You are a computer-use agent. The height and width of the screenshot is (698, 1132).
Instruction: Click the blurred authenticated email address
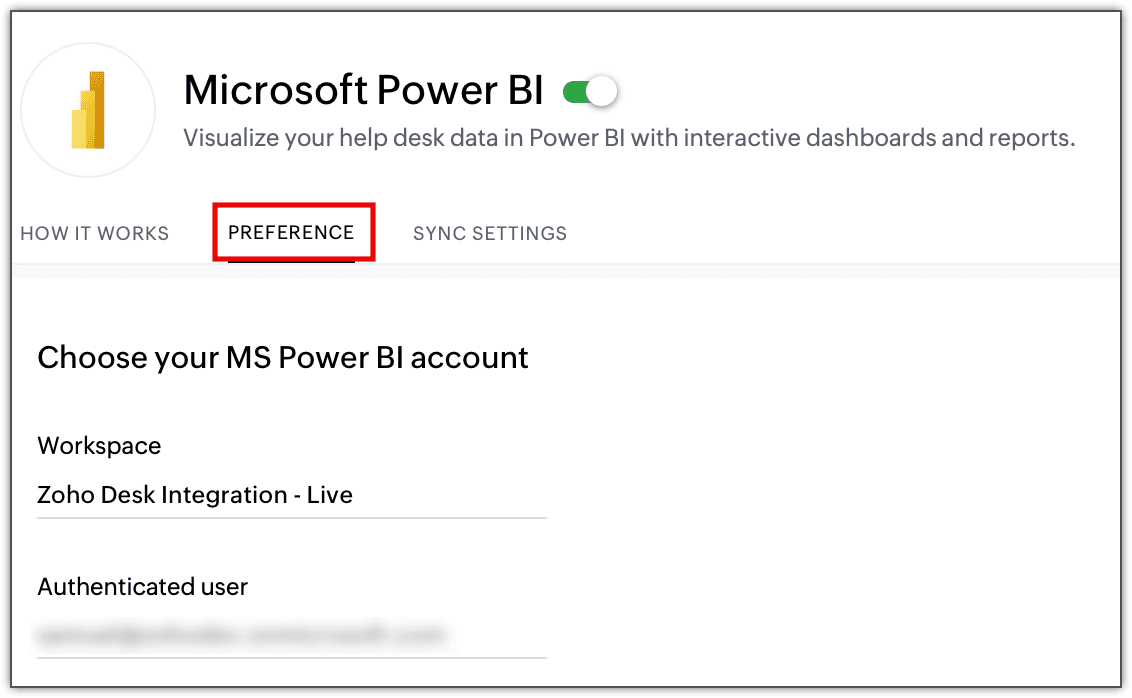pyautogui.click(x=240, y=635)
